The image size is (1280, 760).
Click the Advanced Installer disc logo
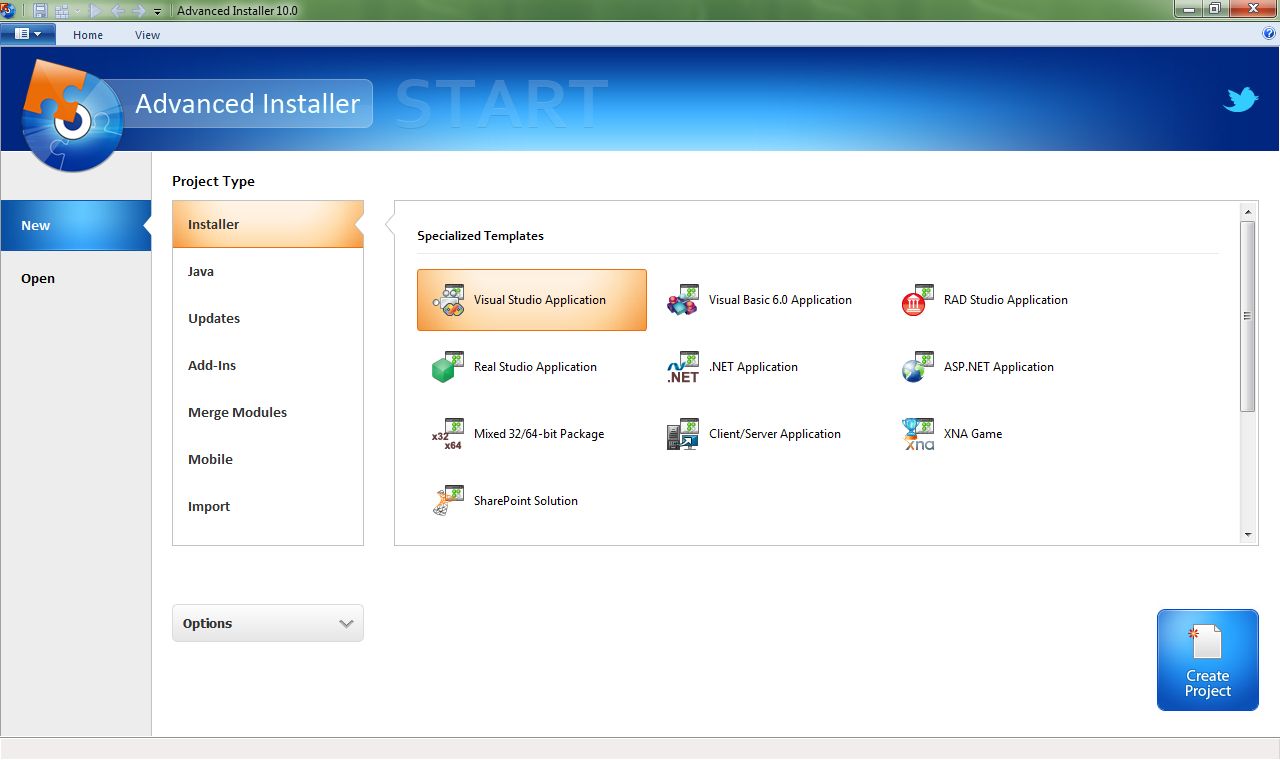(70, 117)
